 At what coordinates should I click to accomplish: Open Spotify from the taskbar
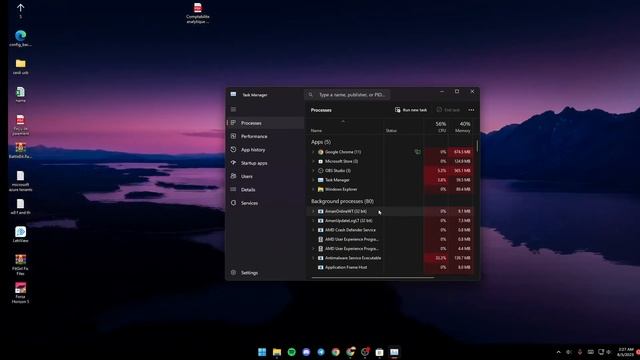click(x=291, y=352)
